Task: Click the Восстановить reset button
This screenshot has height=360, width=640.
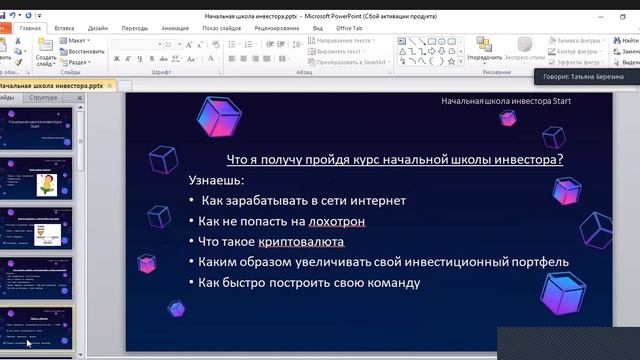Action: pos(82,51)
